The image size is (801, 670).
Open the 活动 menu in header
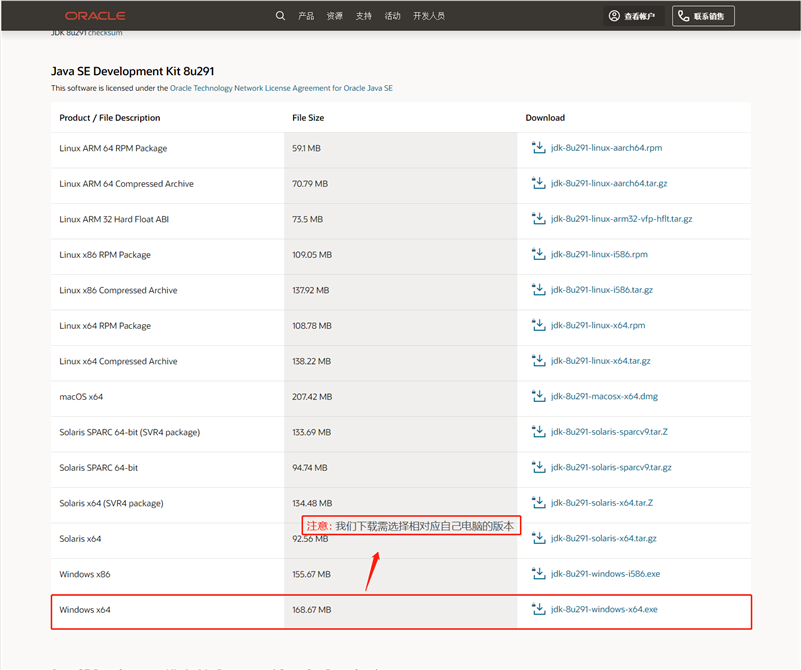[392, 16]
